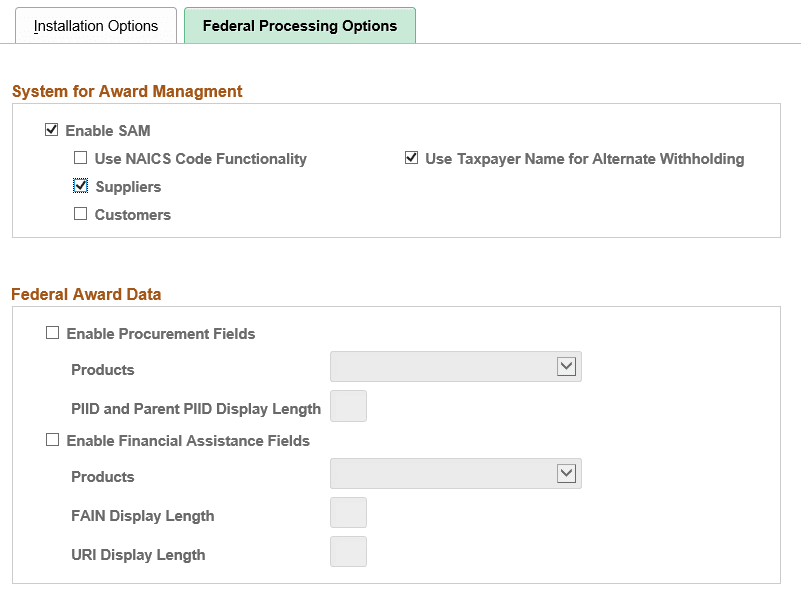Click the FAIN Display Length input box

point(348,512)
